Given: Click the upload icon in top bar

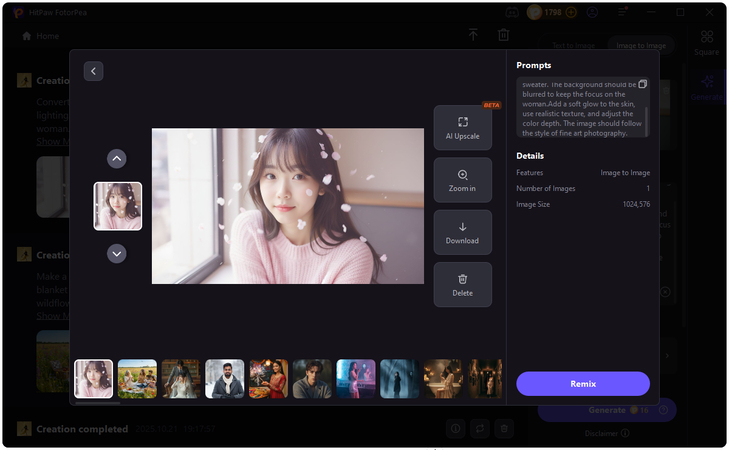Looking at the screenshot, I should point(473,35).
